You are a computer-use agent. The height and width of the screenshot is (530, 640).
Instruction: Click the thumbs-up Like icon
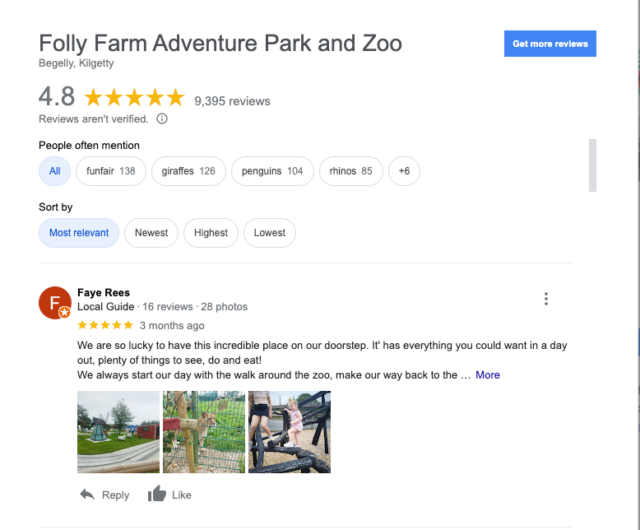click(157, 494)
